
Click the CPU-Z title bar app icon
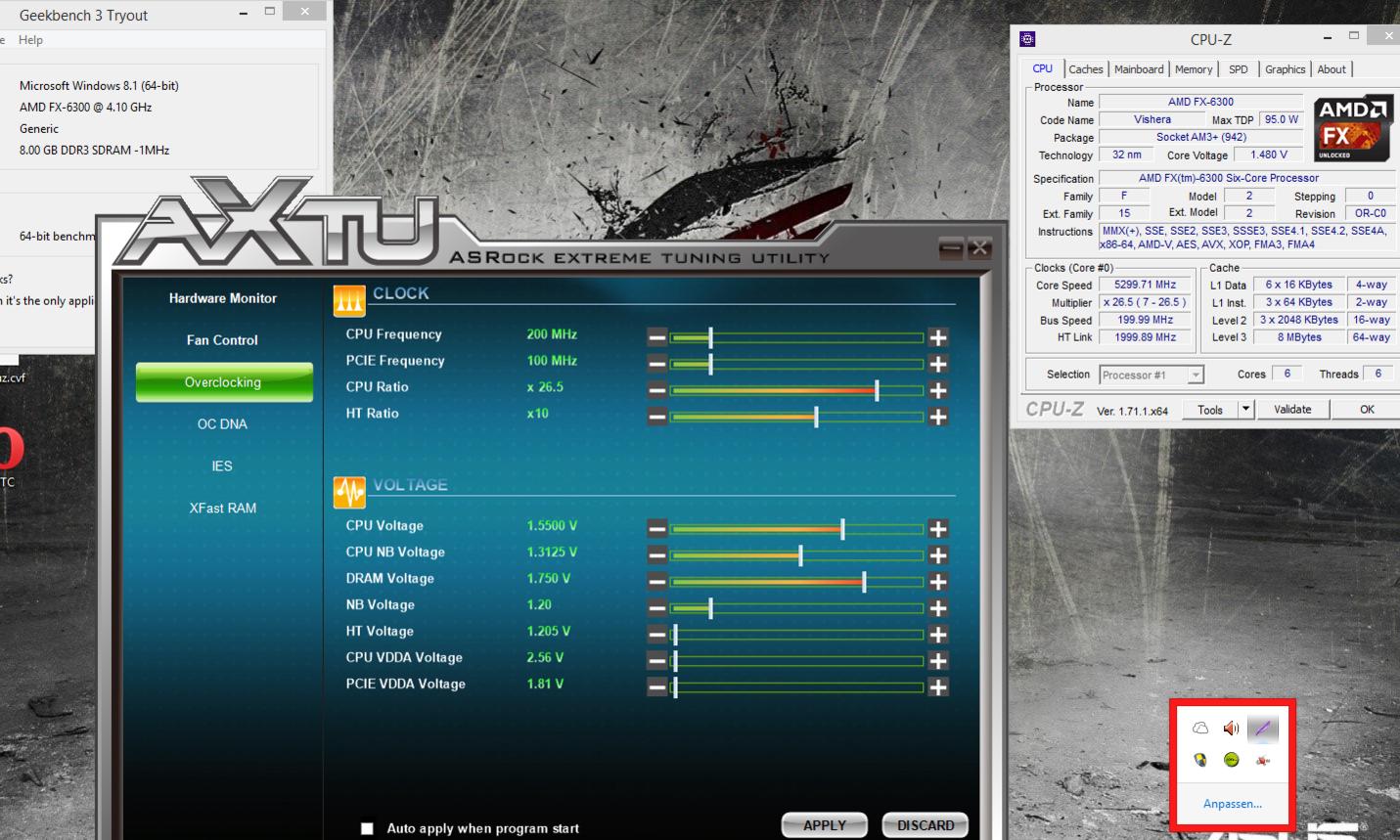[1027, 39]
